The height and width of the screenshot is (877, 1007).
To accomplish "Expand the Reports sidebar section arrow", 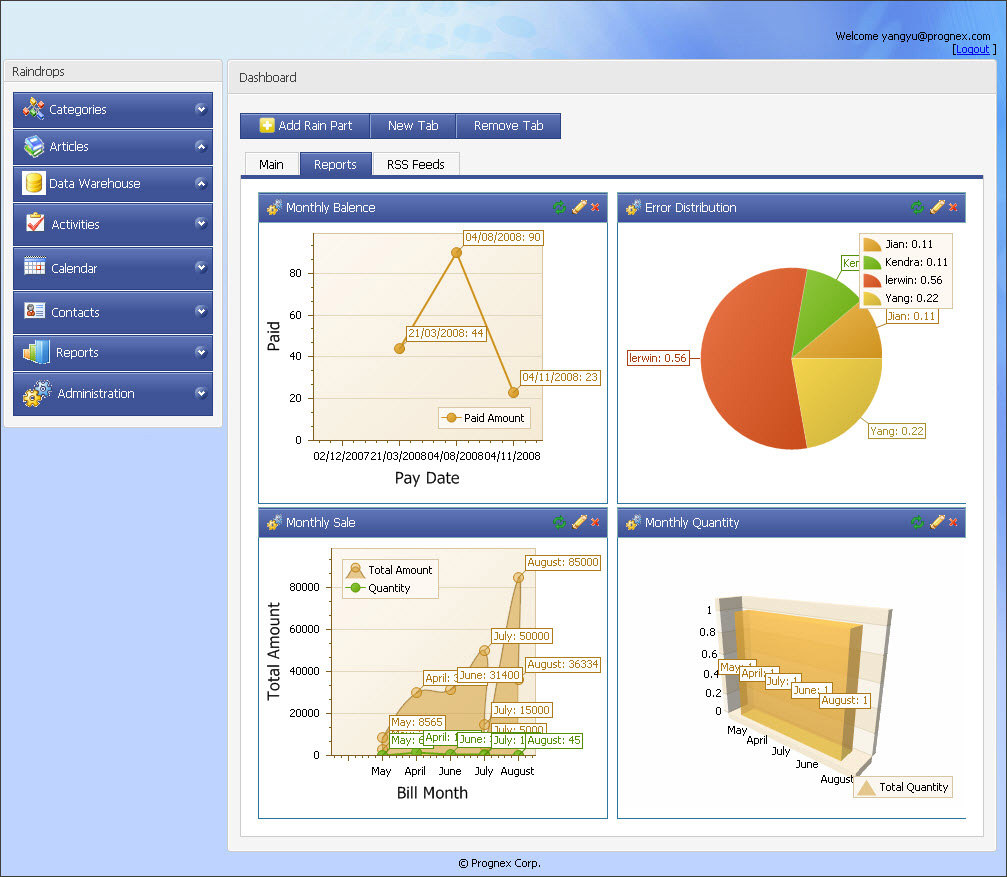I will (x=201, y=352).
